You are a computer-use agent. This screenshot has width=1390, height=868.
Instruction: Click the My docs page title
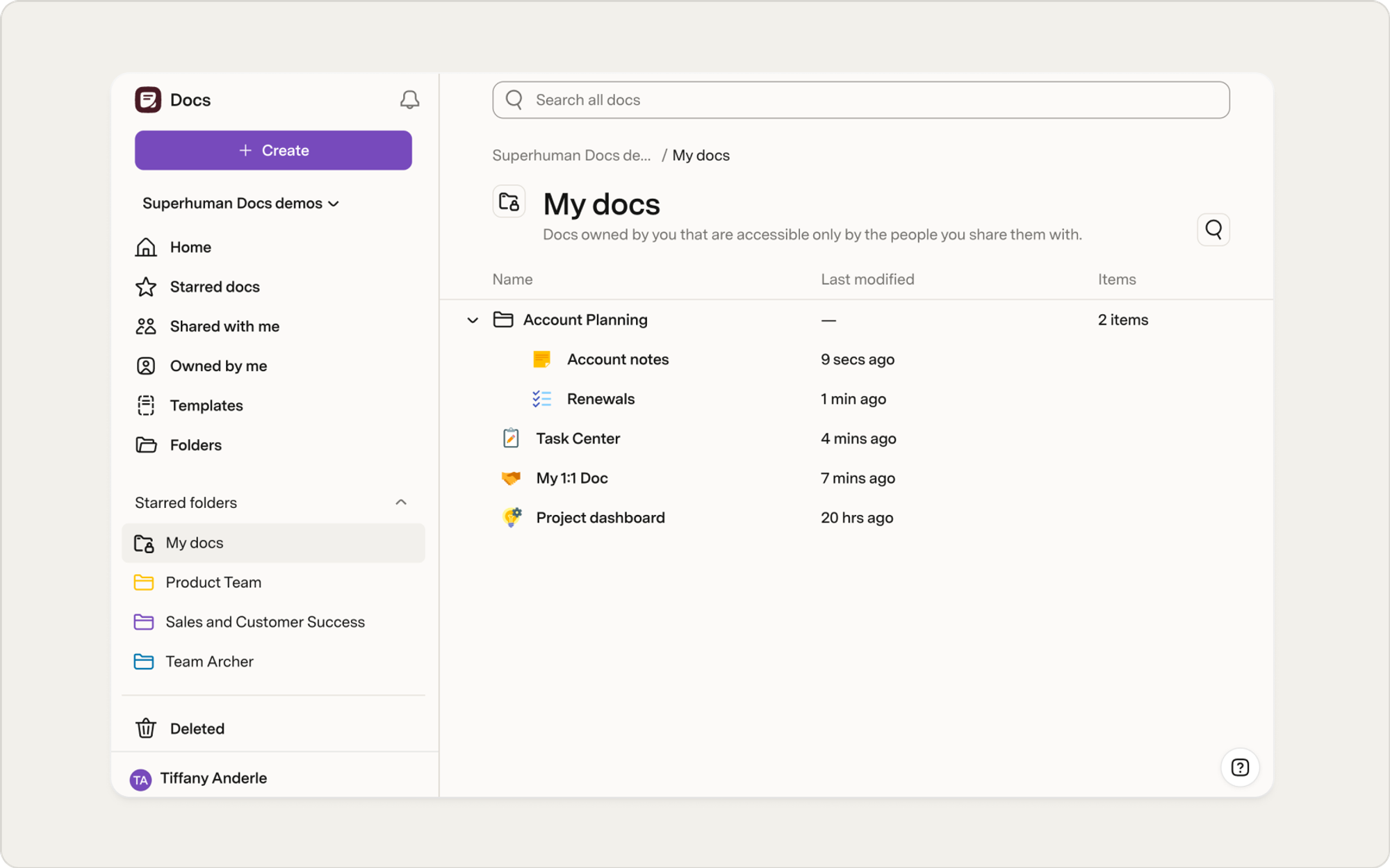coord(601,204)
